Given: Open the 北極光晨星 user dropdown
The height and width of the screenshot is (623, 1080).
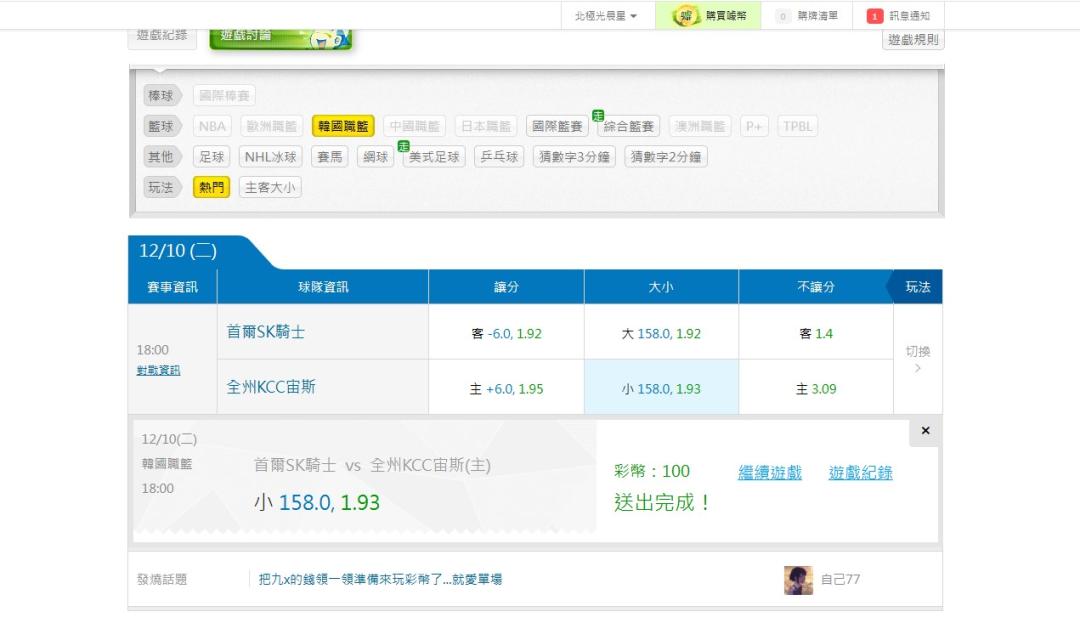Looking at the screenshot, I should (605, 15).
